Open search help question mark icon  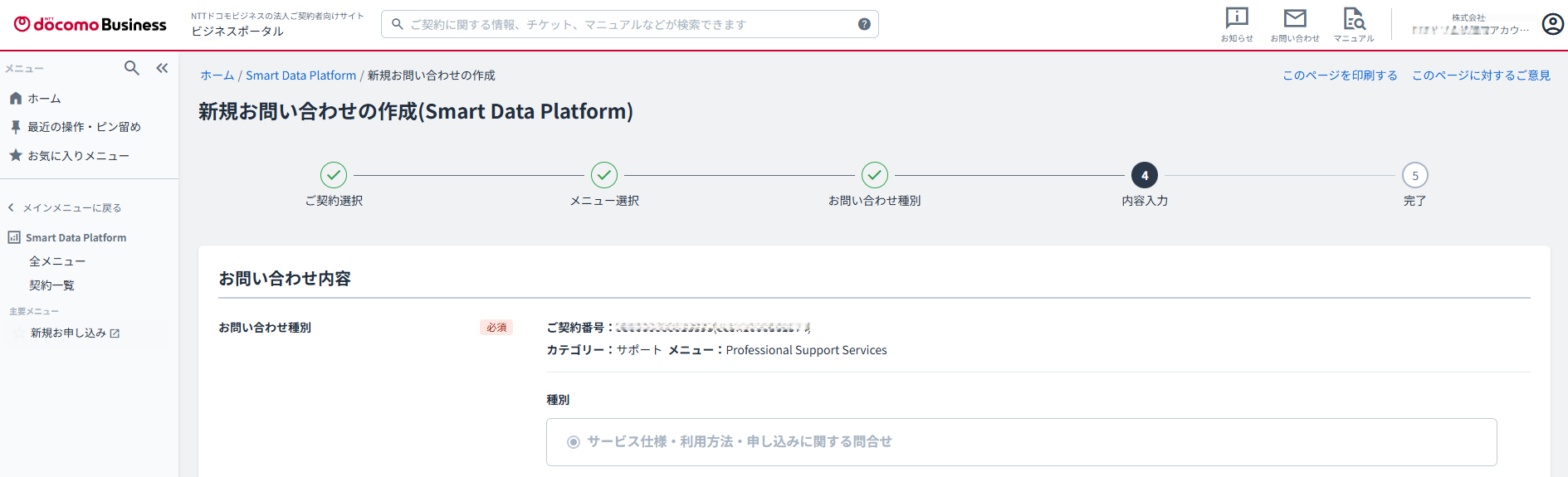(864, 24)
